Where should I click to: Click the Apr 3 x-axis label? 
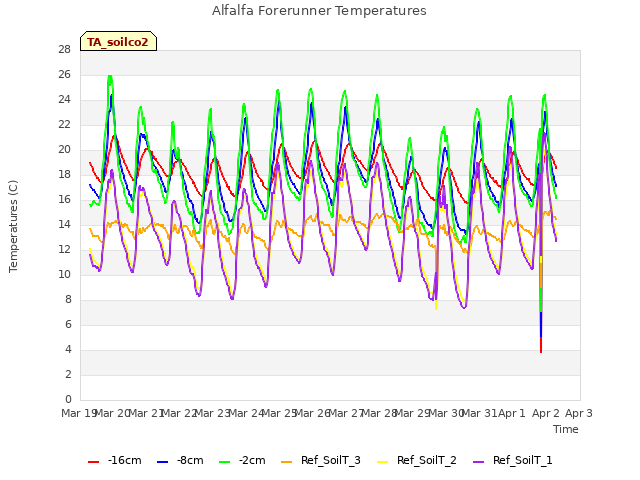[x=579, y=413]
